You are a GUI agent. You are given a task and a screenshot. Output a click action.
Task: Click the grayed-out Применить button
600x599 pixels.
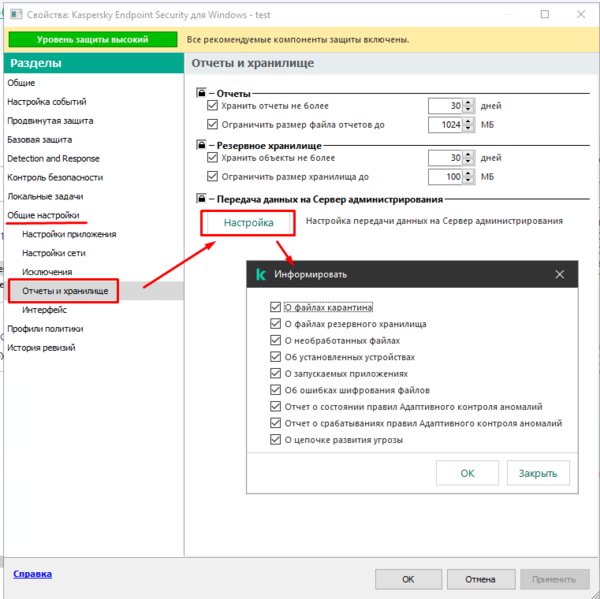click(554, 579)
